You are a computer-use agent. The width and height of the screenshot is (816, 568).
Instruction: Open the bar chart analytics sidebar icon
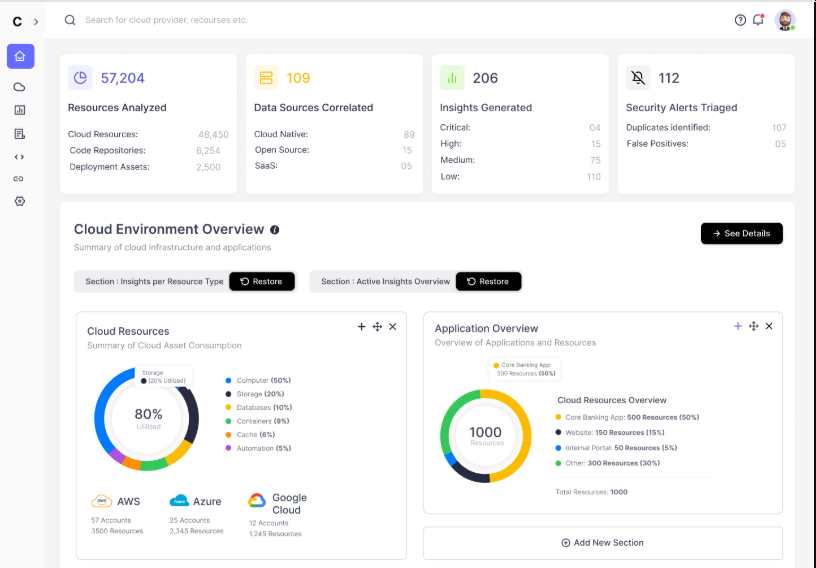[19, 110]
